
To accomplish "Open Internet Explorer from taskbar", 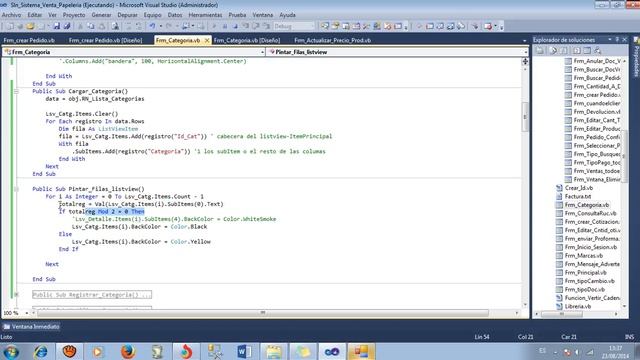I will coord(40,351).
